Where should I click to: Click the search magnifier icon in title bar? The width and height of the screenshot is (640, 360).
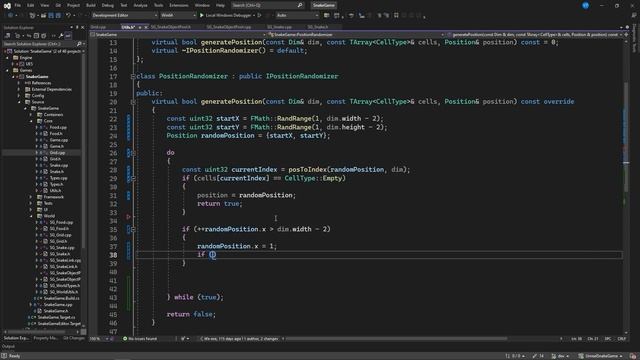pyautogui.click(x=300, y=5)
